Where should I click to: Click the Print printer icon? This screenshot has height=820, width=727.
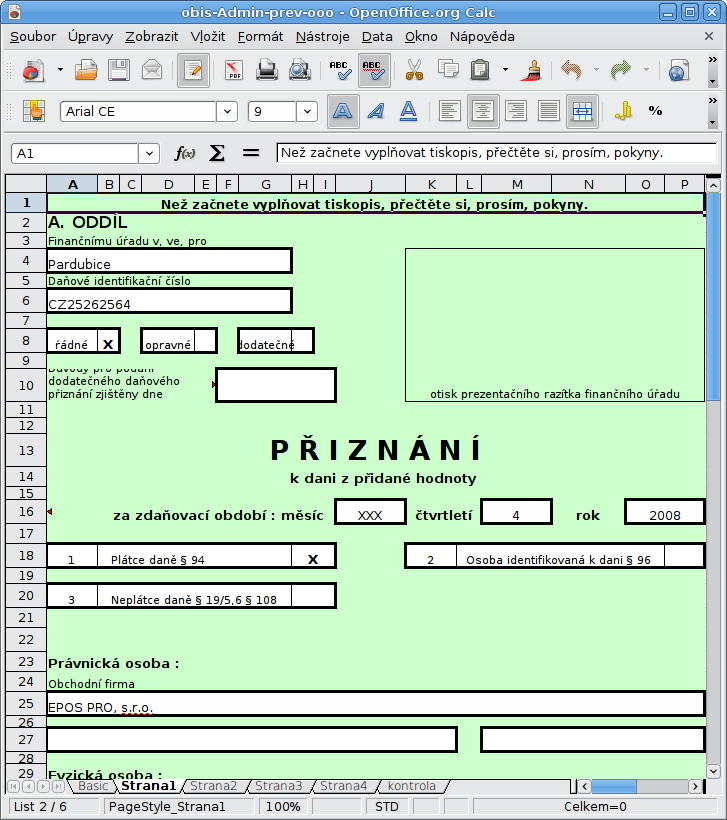click(266, 71)
